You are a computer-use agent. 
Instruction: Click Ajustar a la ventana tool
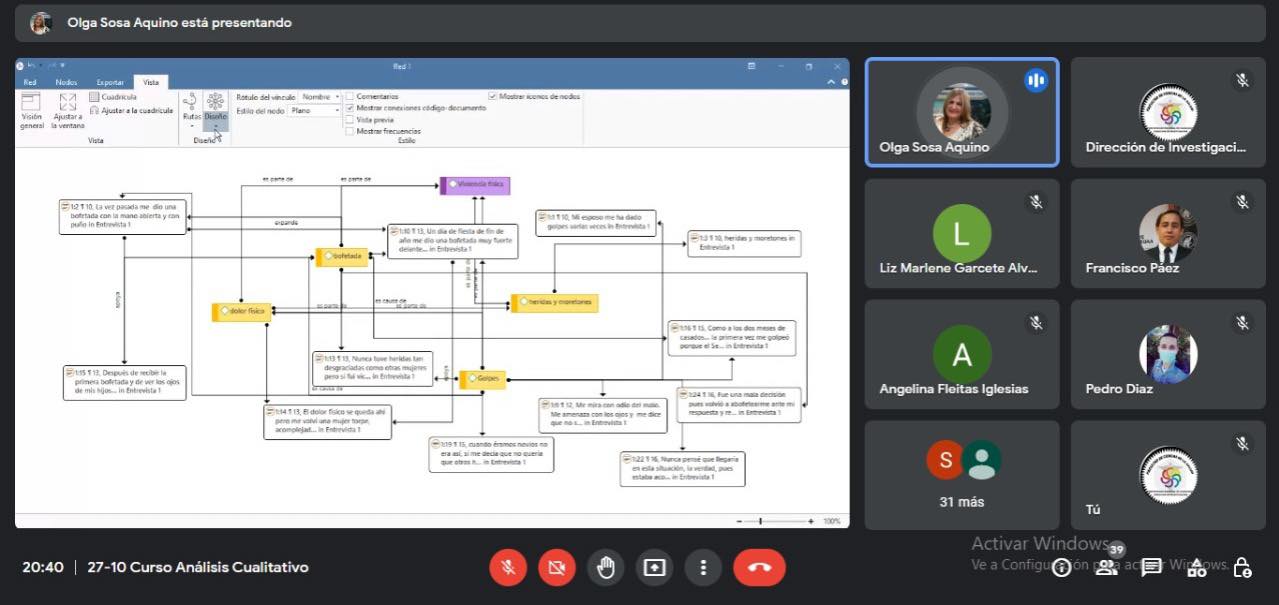click(x=68, y=111)
